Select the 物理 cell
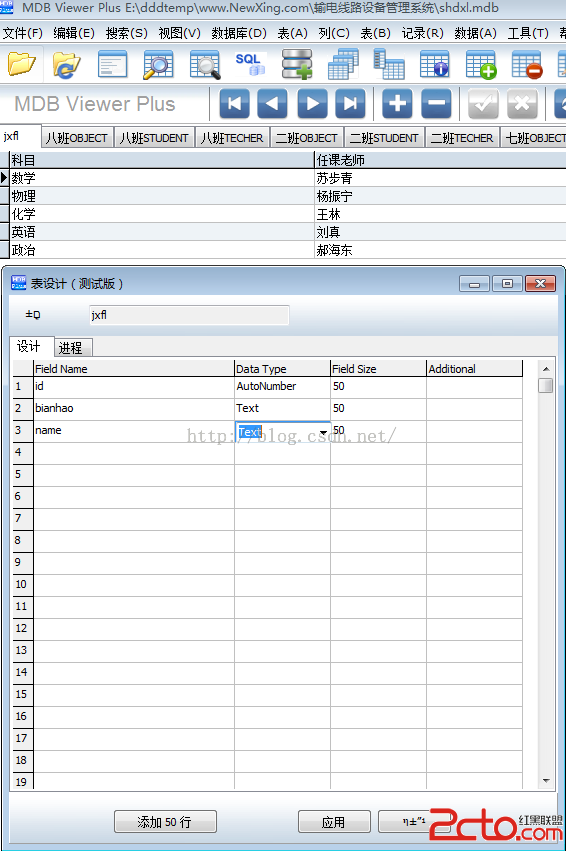566x851 pixels. (162, 196)
